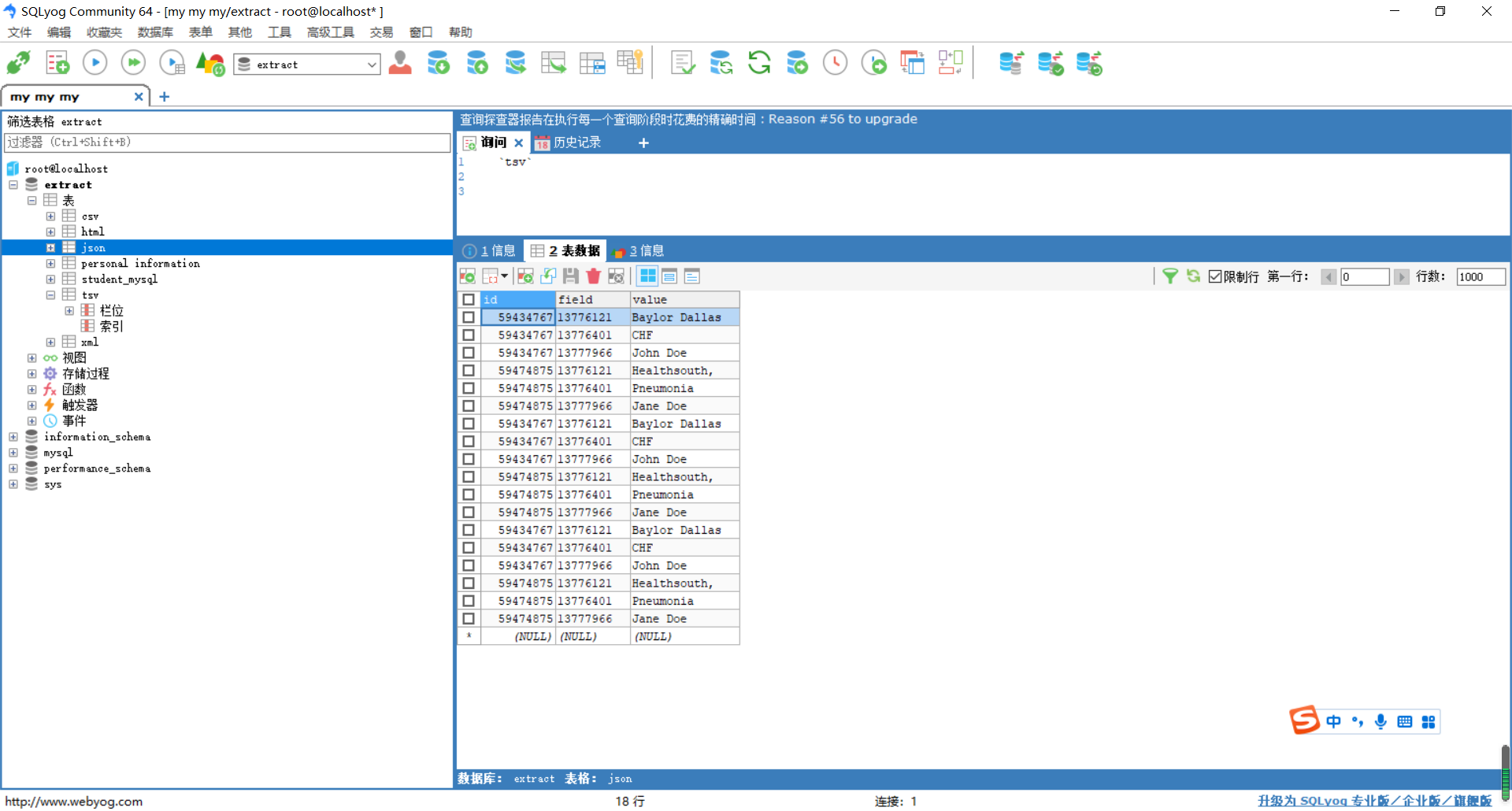This screenshot has height=811, width=1512.
Task: Collapse the extract database tree node
Action: pos(13,185)
